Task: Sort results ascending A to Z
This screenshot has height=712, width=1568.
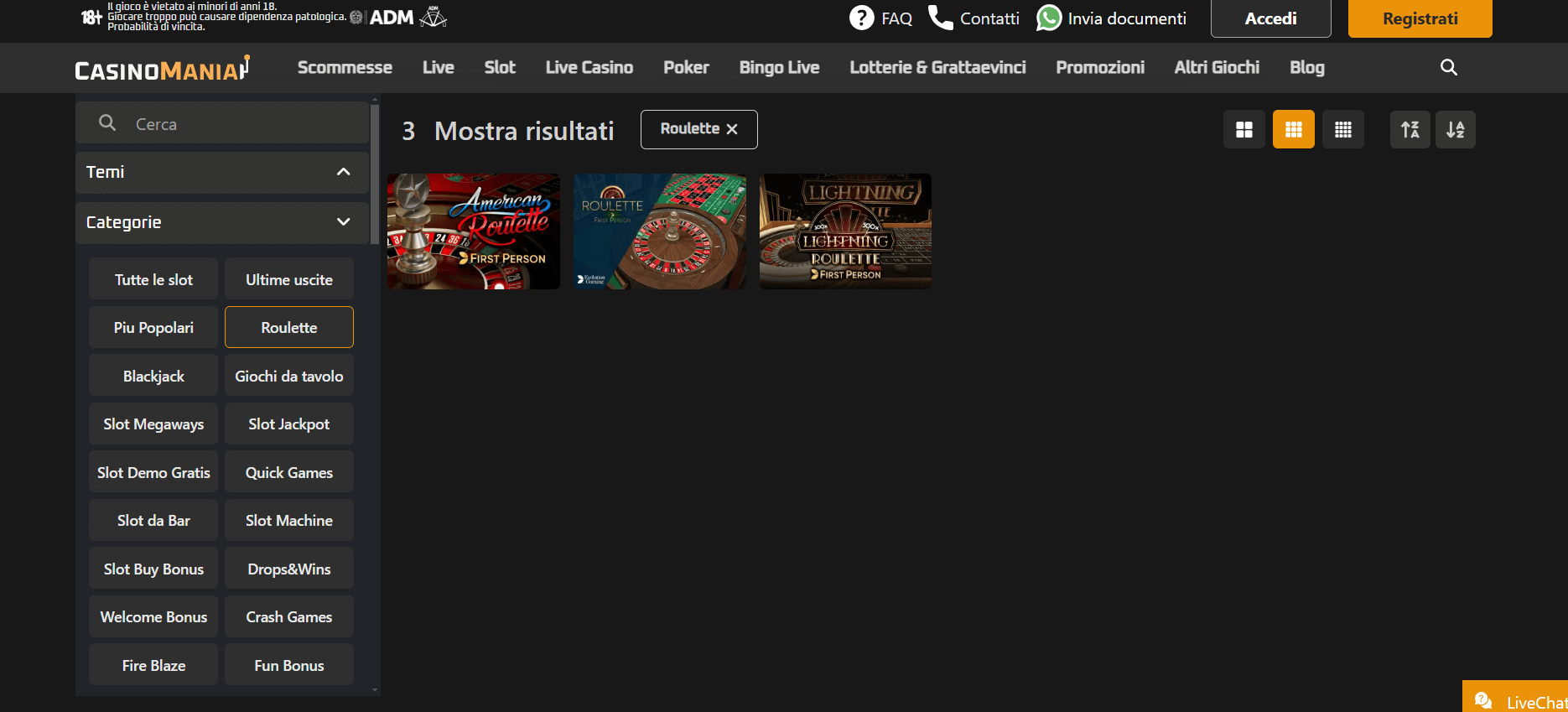Action: tap(1410, 129)
